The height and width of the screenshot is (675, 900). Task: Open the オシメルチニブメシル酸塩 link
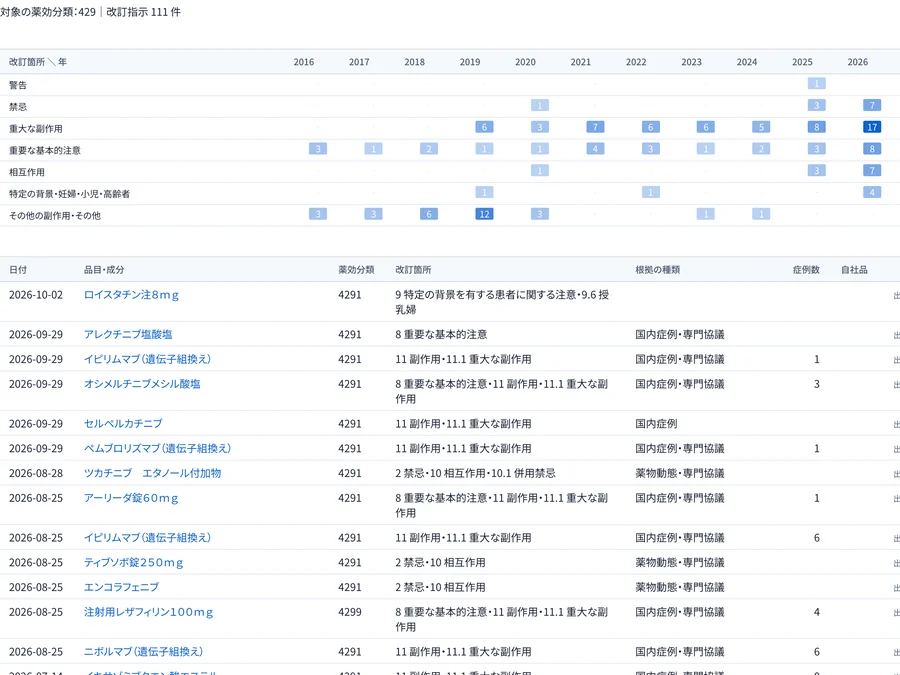tap(142, 384)
